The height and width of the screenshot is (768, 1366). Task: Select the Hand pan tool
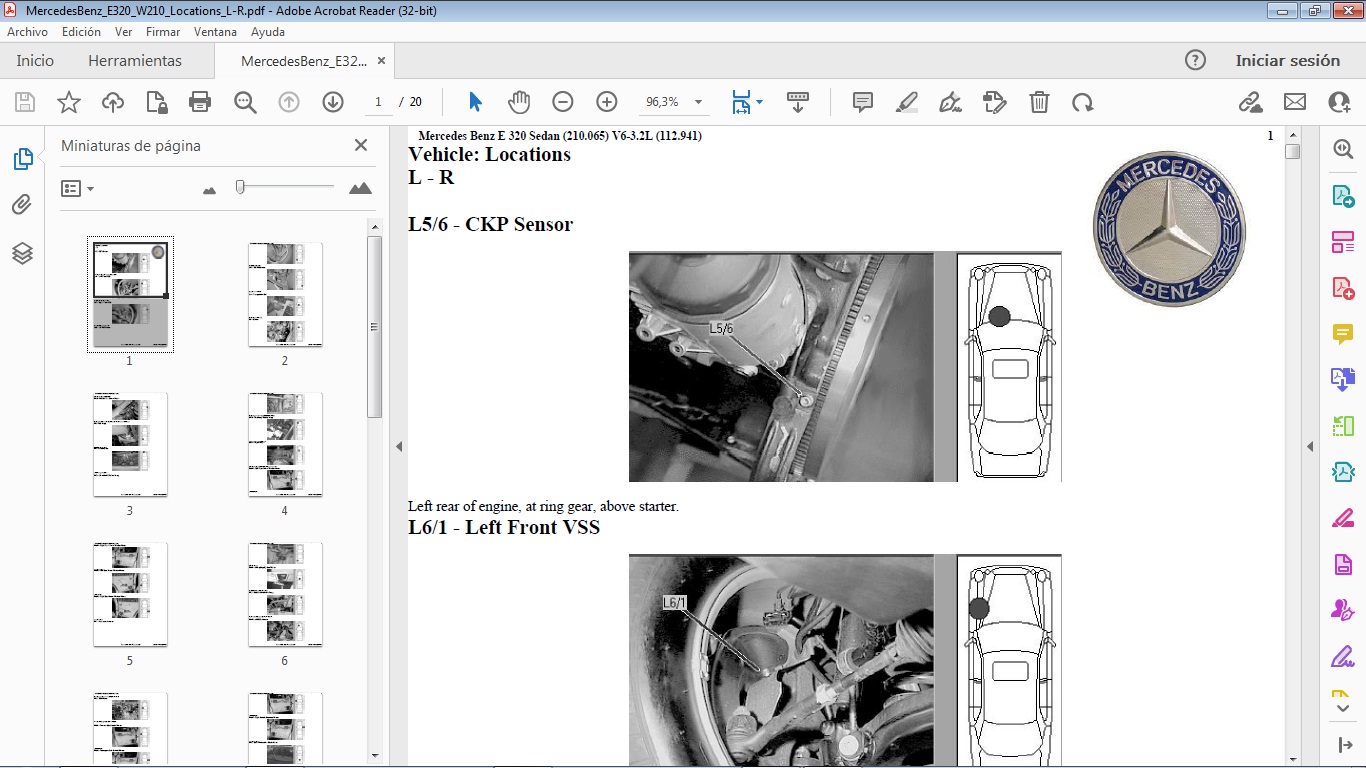518,102
